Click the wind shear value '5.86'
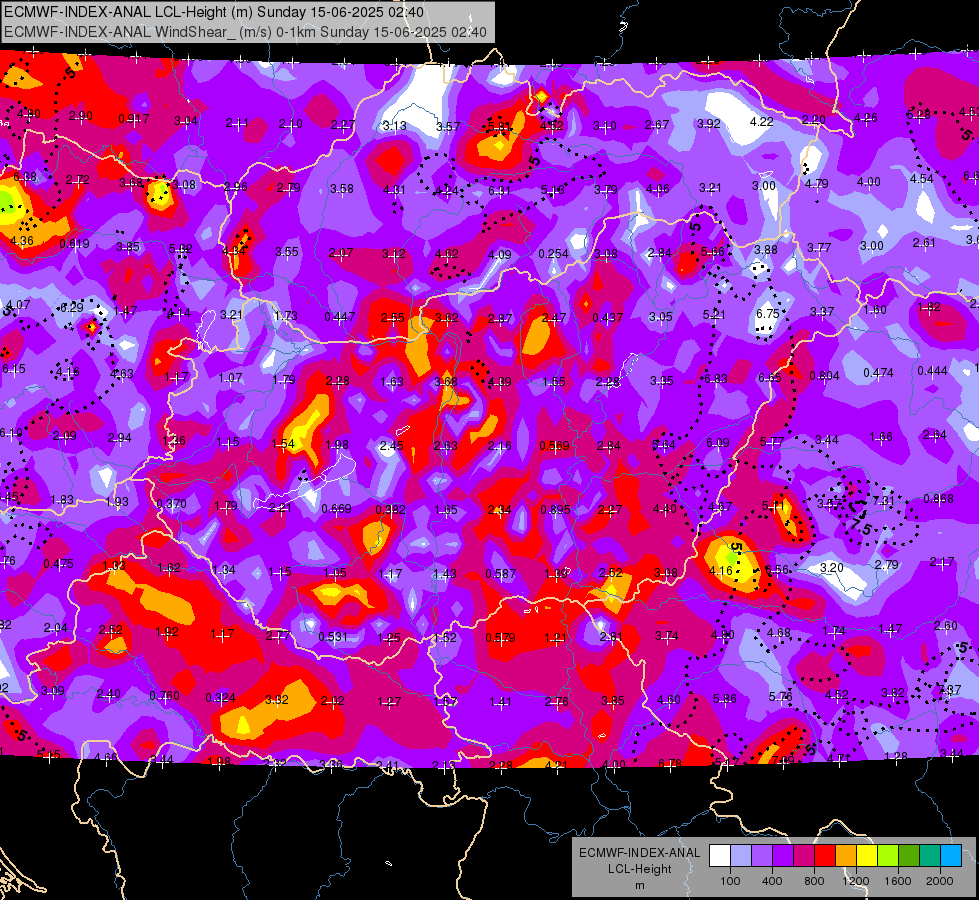The width and height of the screenshot is (979, 900). click(724, 699)
